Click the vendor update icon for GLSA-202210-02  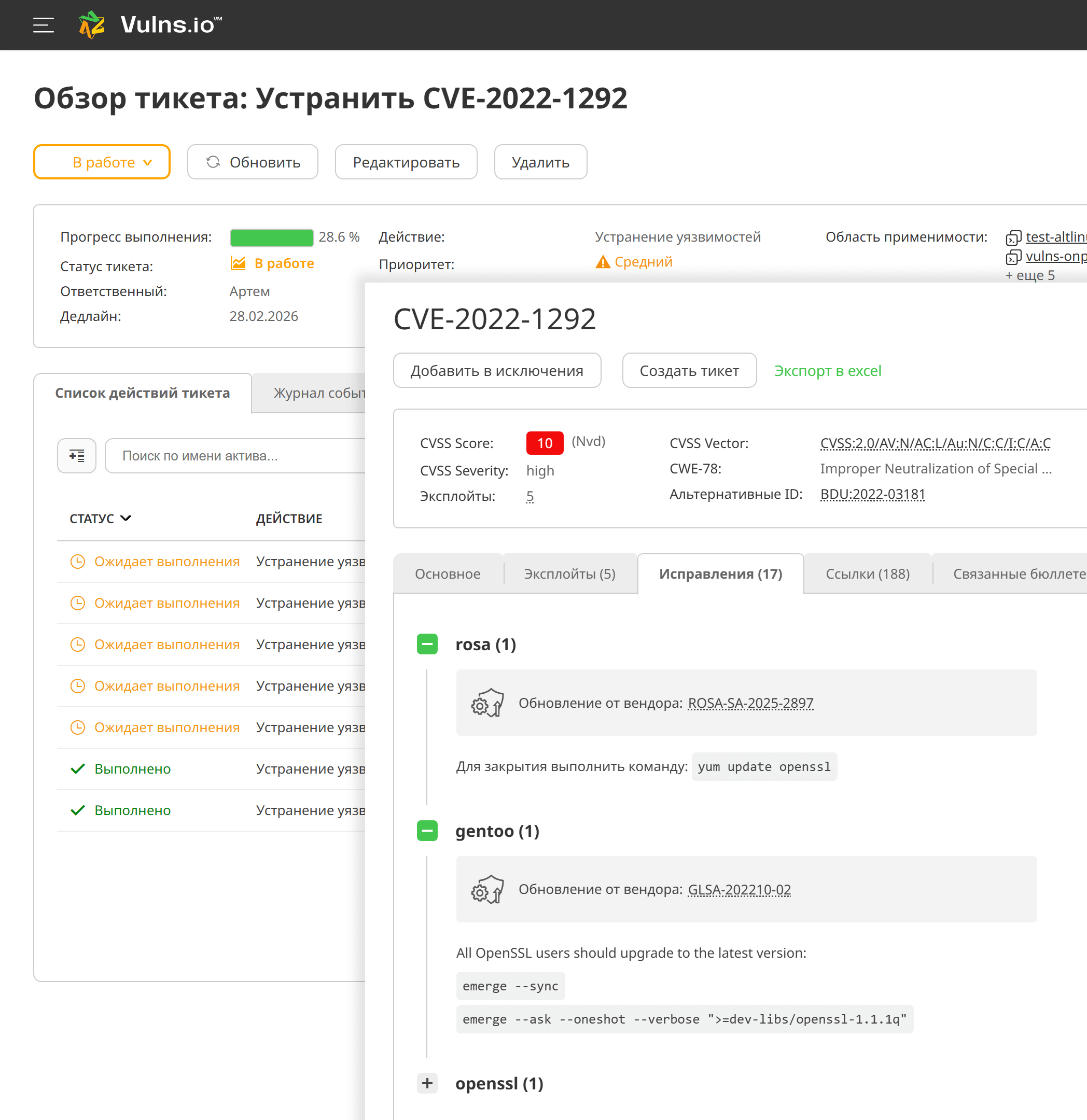[487, 889]
